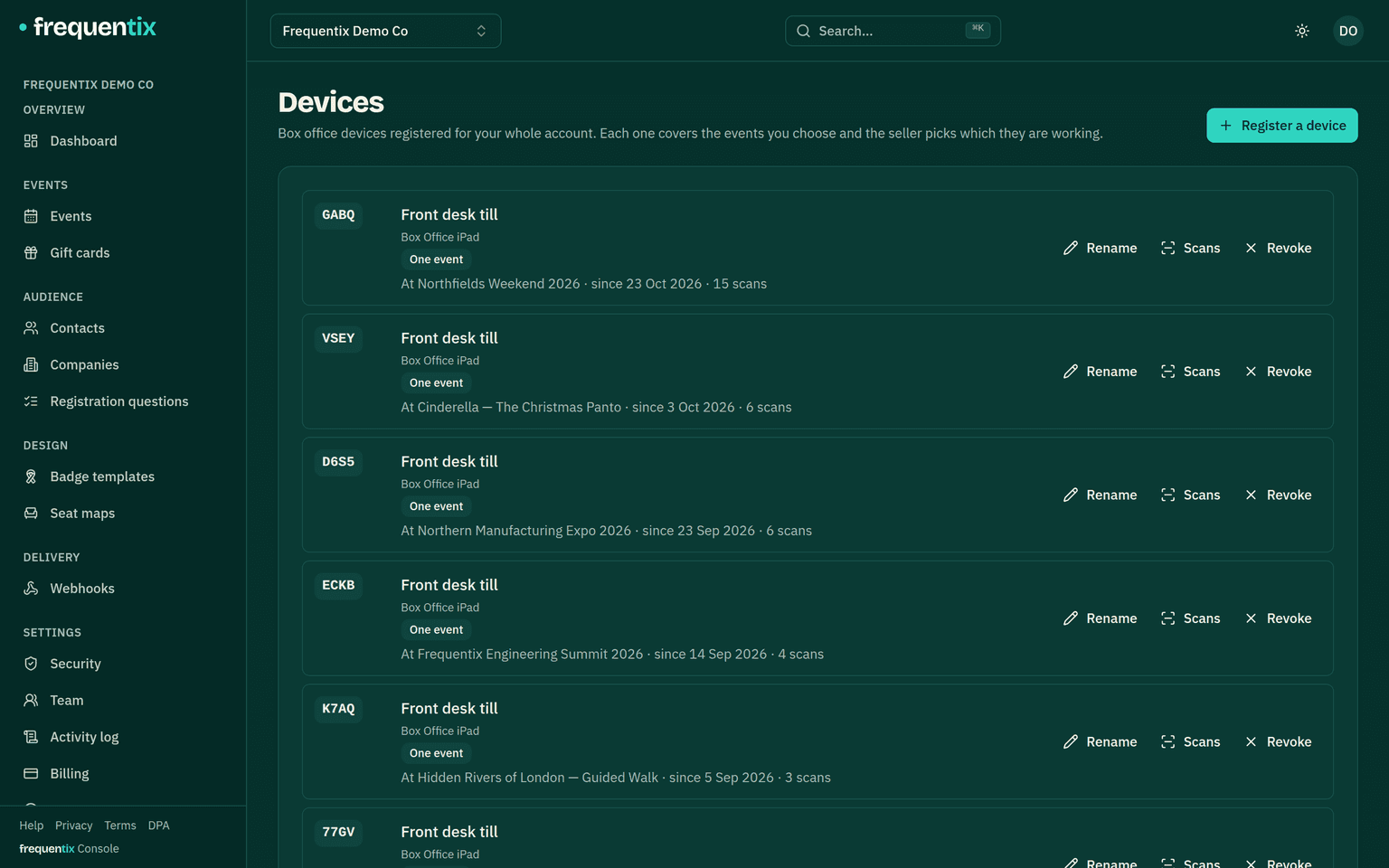Click "At Northfields Weekend 2026" details line
The image size is (1389, 868).
[584, 284]
